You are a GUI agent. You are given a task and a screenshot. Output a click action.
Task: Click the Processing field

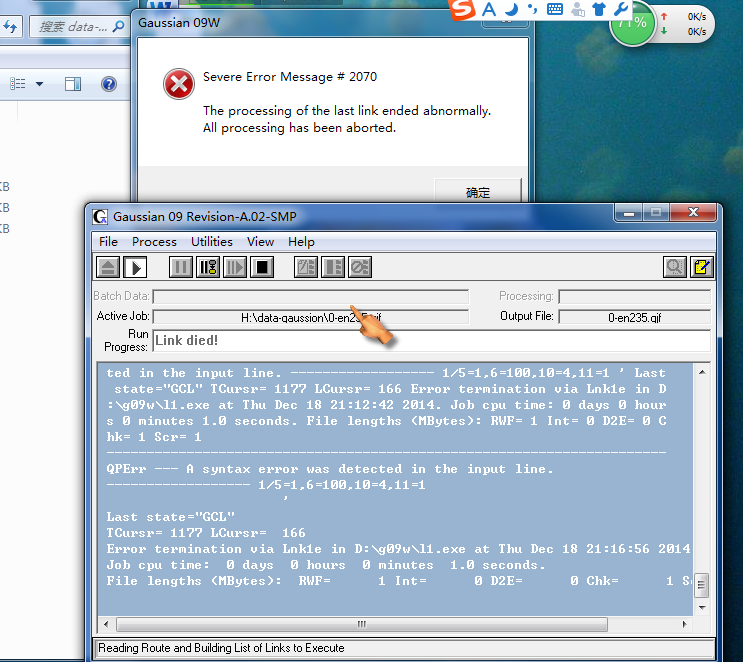(634, 297)
